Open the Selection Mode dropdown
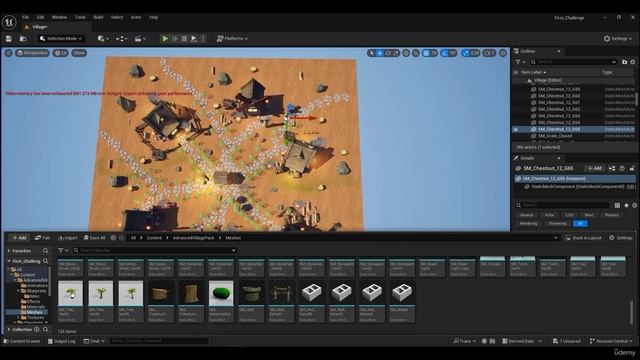640x360 pixels. click(62, 38)
